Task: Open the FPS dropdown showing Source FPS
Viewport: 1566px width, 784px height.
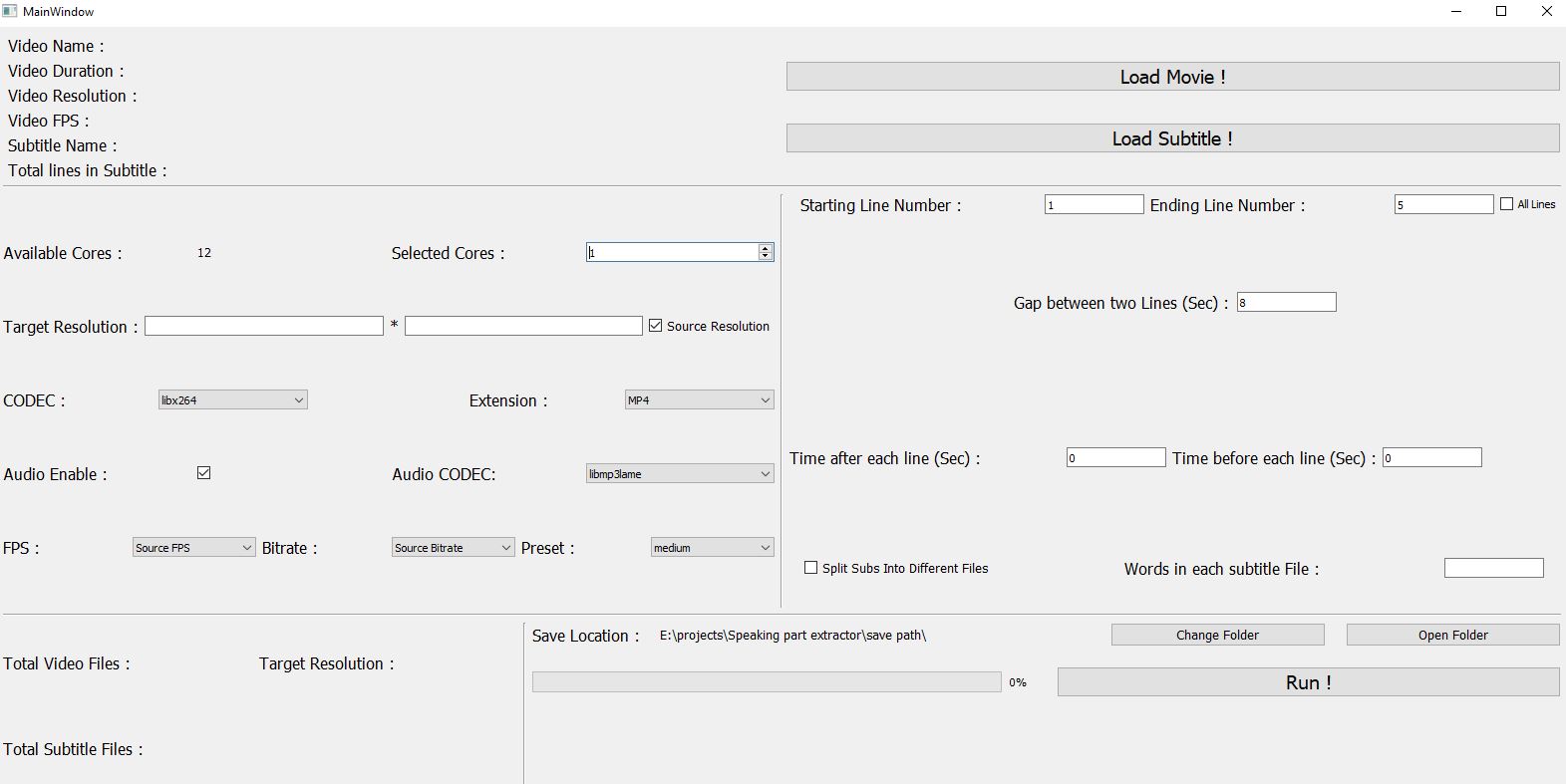Action: 193,547
